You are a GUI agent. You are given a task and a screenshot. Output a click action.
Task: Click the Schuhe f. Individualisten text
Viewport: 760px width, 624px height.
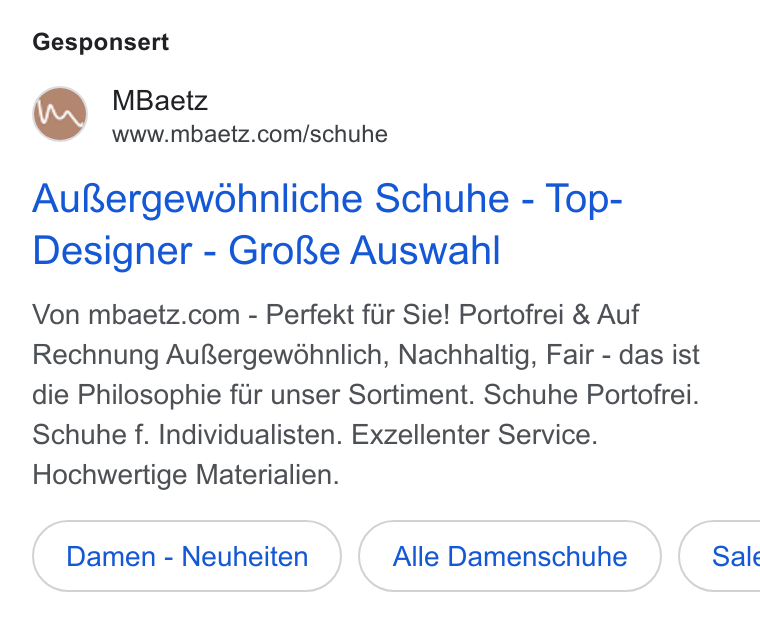point(187,434)
